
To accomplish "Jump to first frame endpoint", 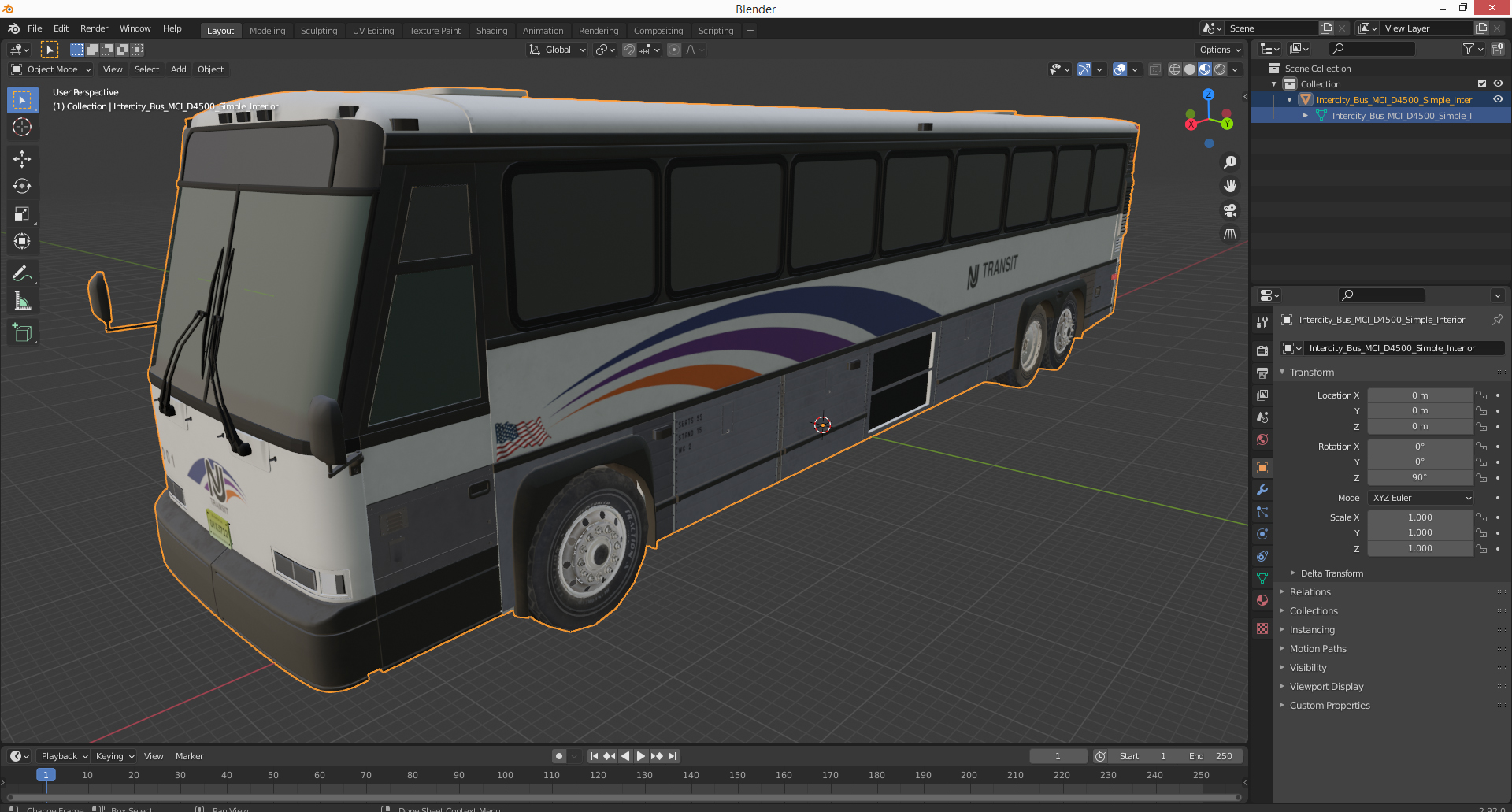I will point(594,756).
